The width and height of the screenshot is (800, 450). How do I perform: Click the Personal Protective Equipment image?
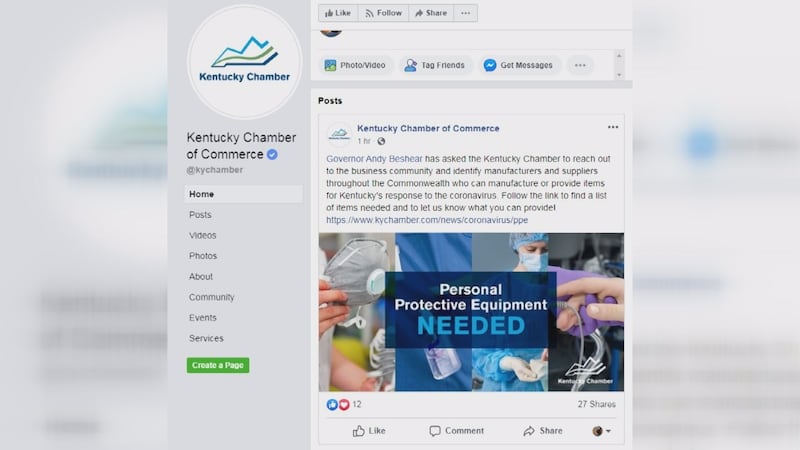[x=471, y=312]
